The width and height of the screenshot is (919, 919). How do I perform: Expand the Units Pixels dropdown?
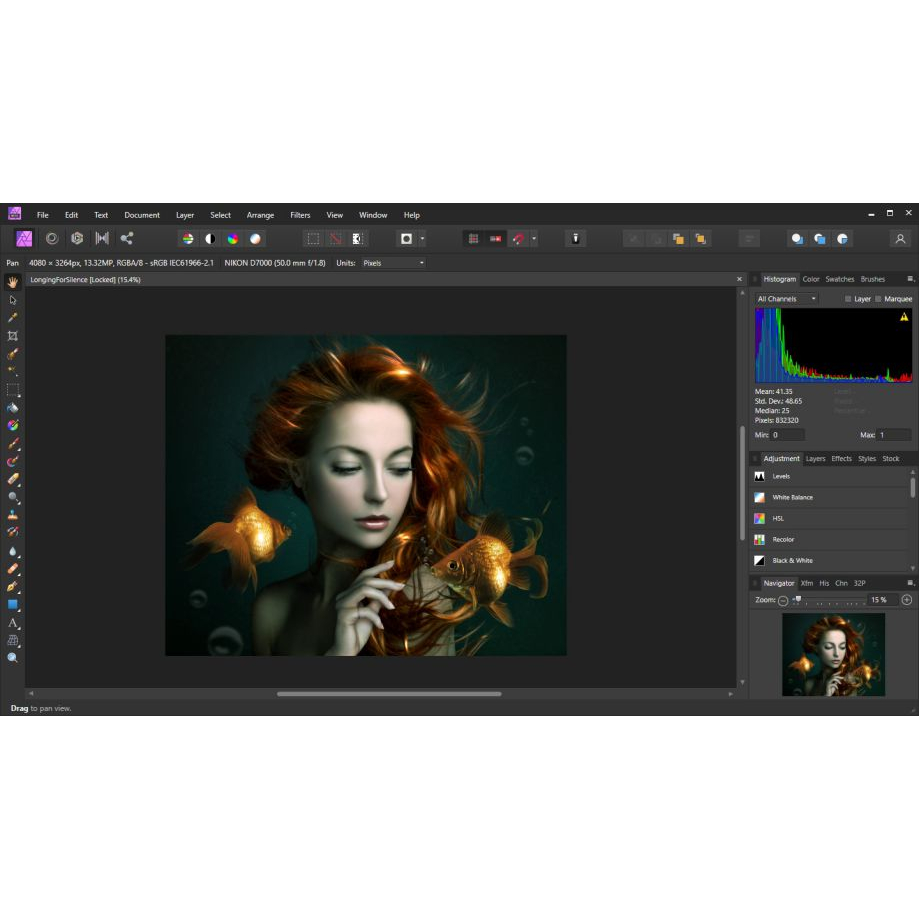(x=393, y=263)
